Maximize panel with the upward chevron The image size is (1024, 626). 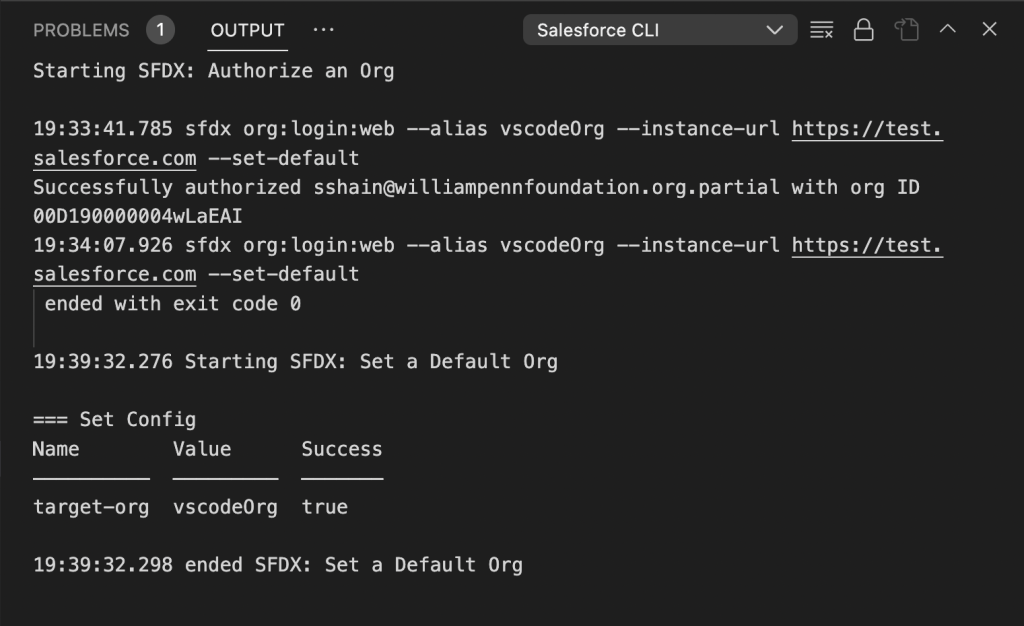click(948, 29)
